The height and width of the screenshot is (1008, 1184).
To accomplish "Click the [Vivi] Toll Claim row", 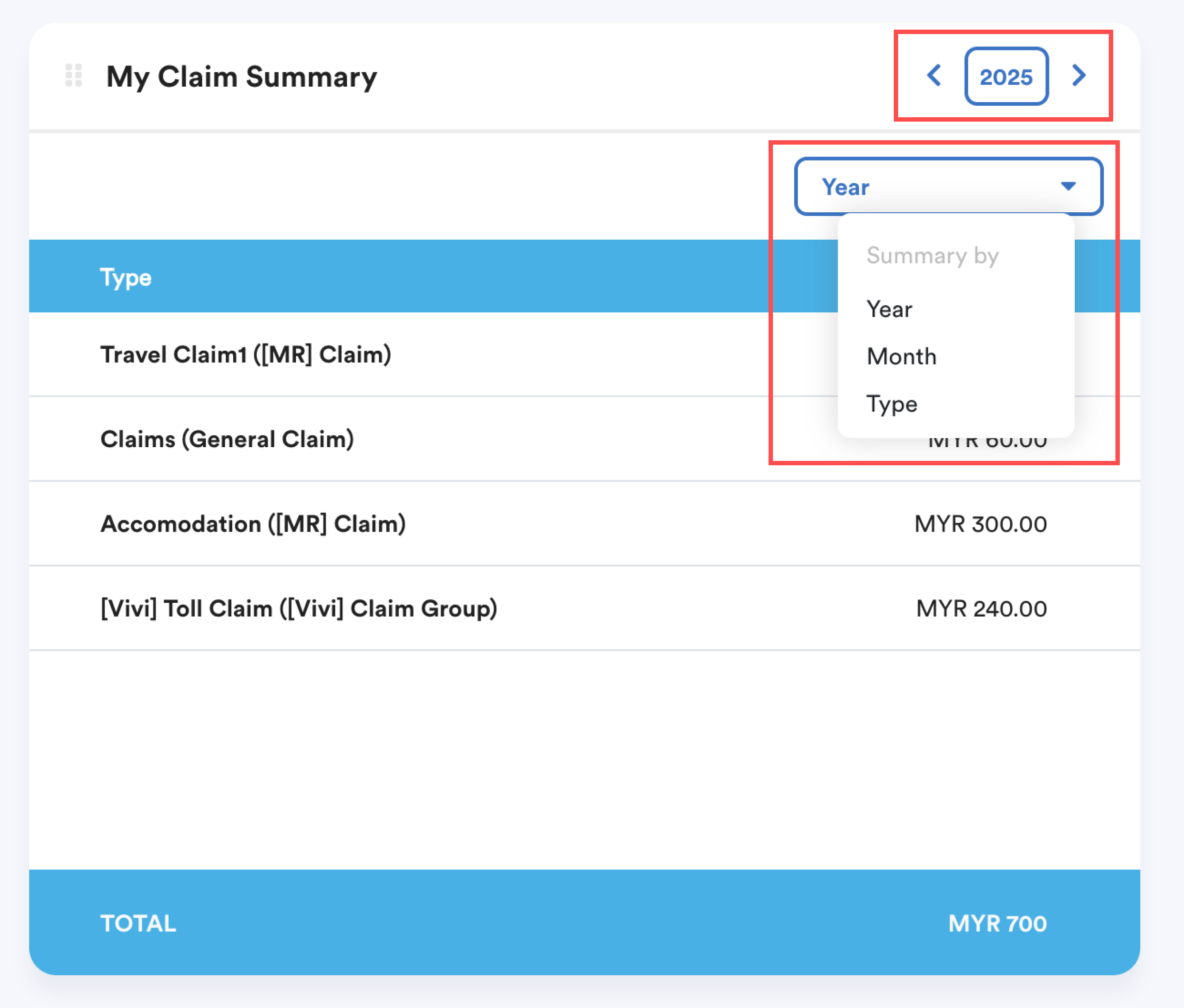I will click(298, 608).
